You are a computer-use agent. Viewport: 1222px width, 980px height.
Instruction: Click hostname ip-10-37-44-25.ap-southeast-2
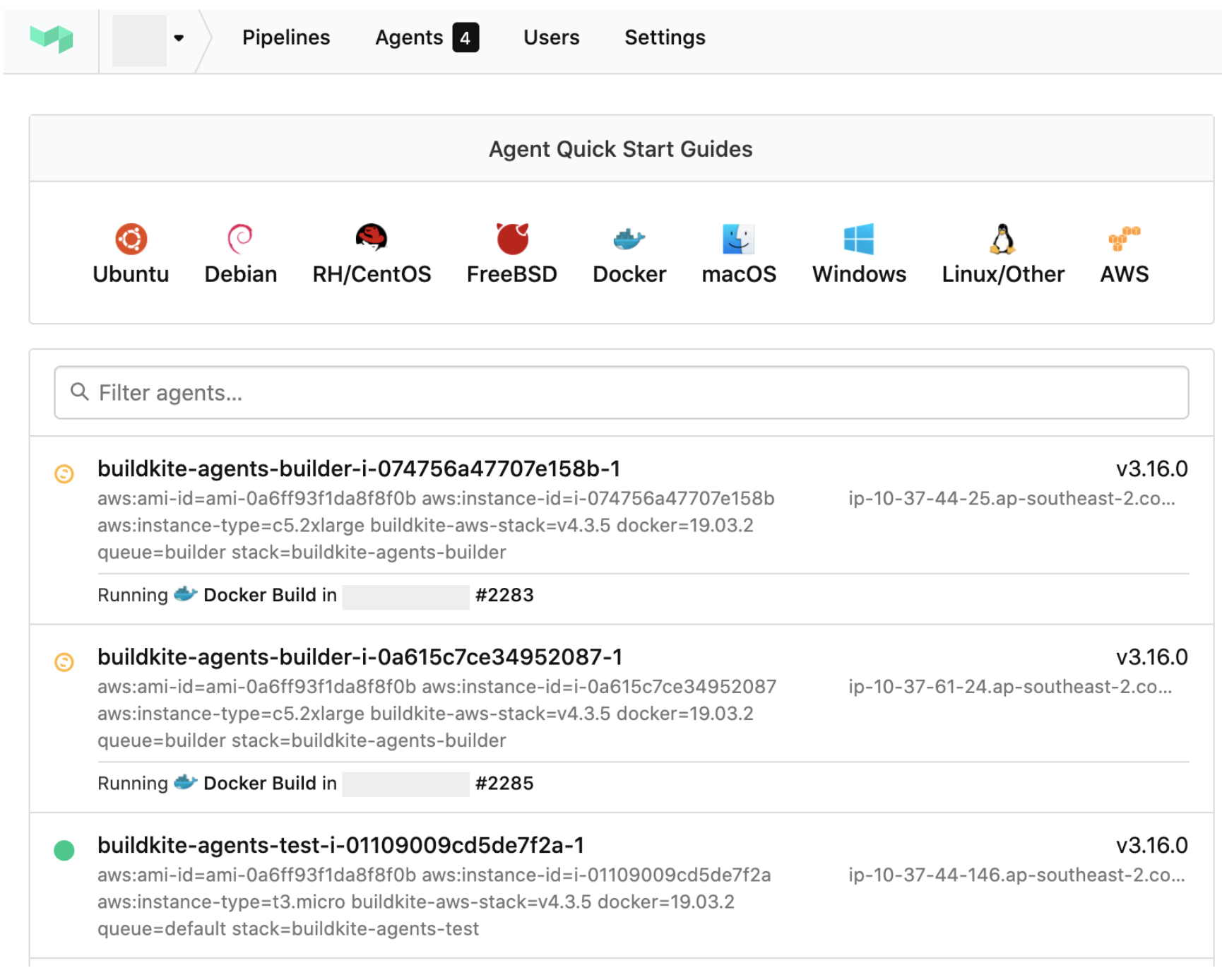[x=1012, y=499]
